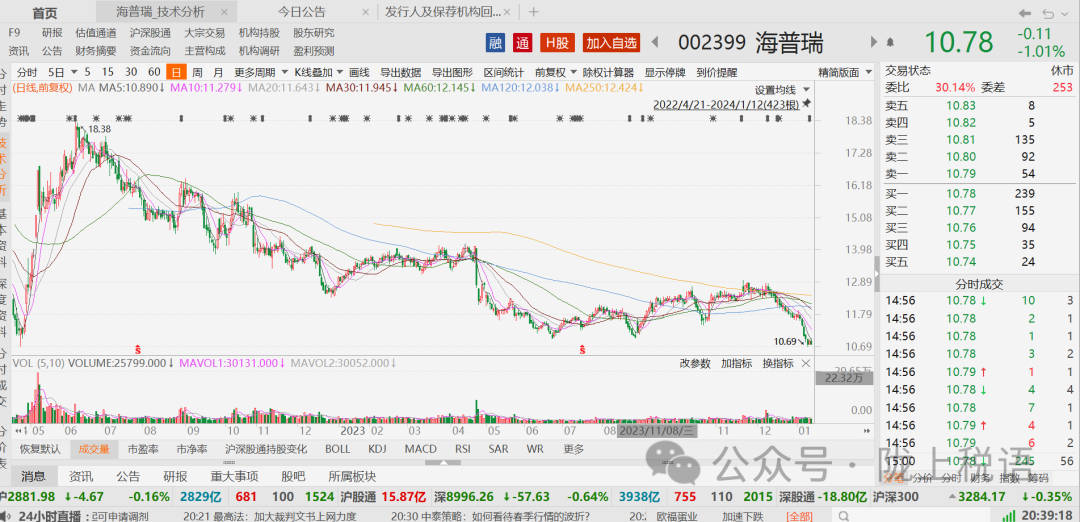Select the 60 minute period
The image size is (1080, 522).
pos(154,72)
